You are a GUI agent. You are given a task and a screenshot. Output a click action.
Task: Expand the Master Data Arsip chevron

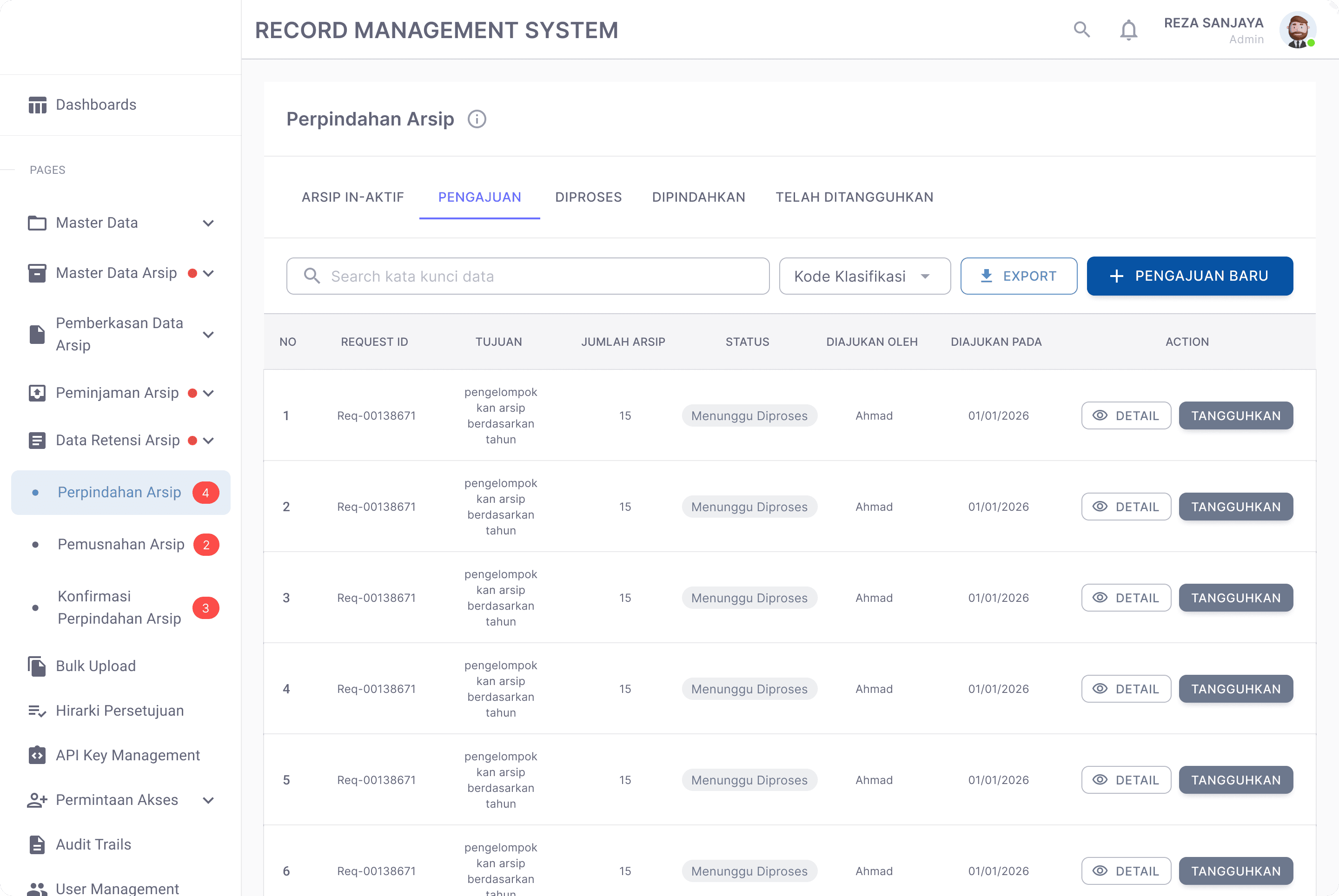click(x=209, y=274)
